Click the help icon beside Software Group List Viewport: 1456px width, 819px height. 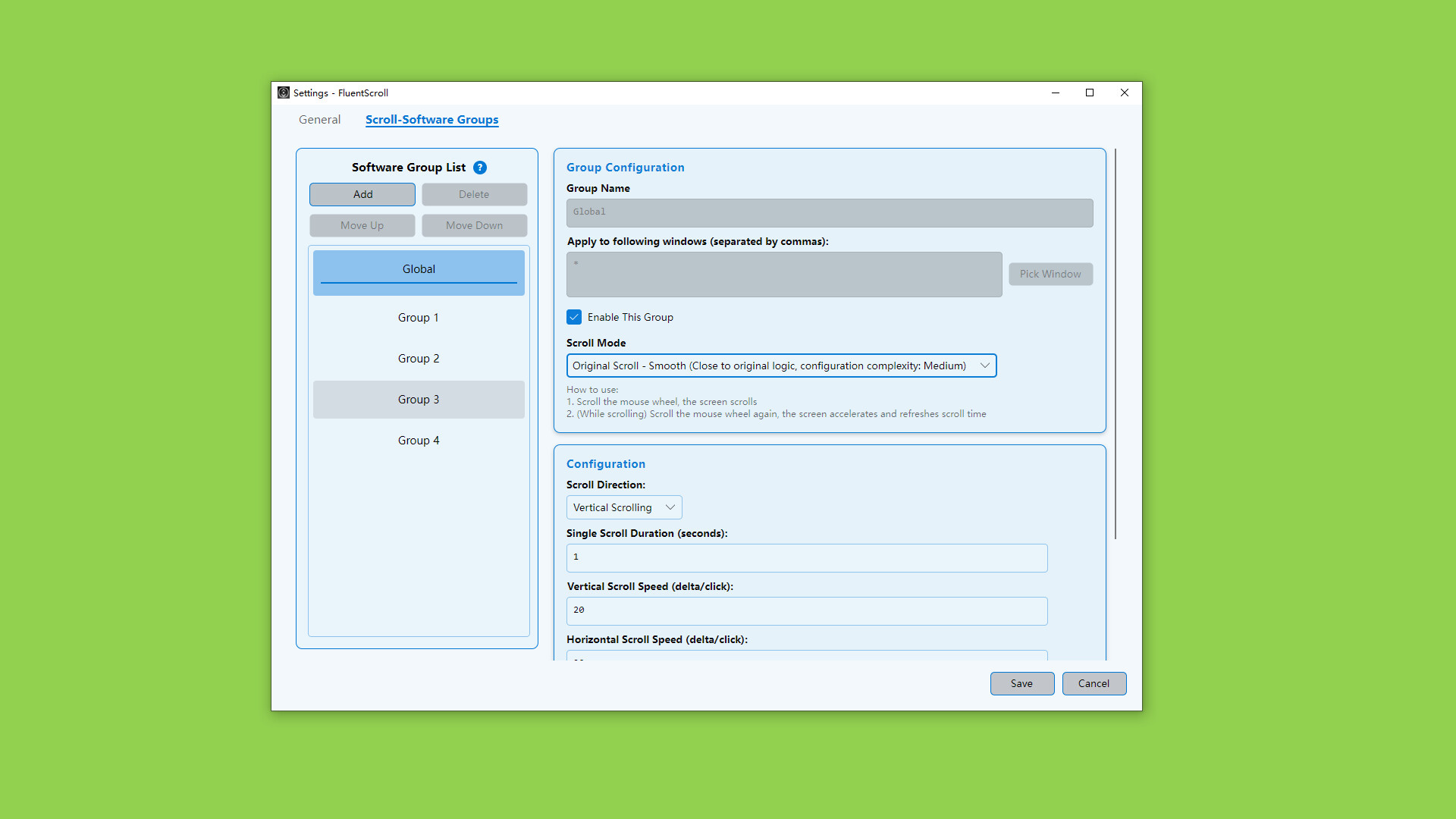[480, 168]
